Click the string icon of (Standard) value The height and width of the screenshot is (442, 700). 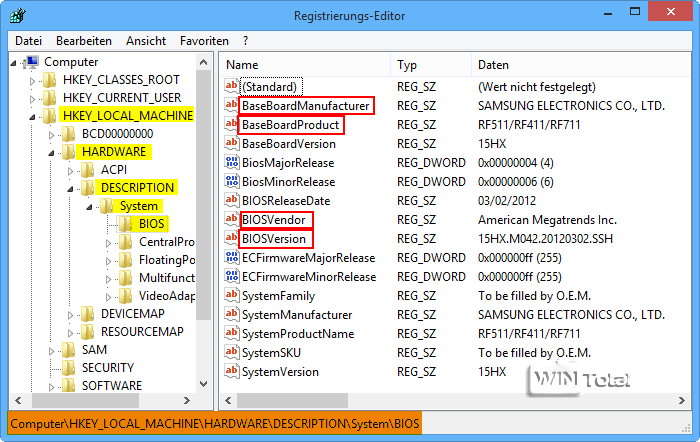231,86
